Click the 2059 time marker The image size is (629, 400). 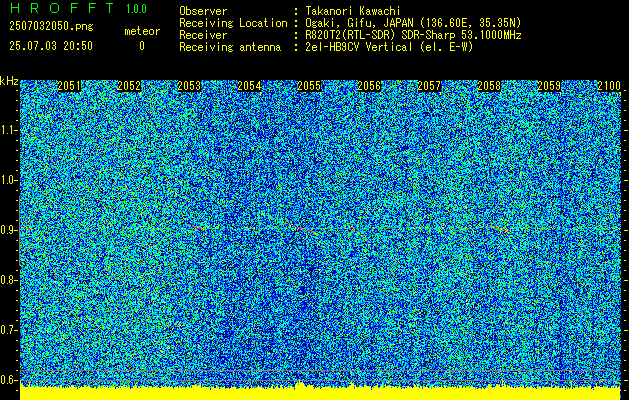coord(549,86)
